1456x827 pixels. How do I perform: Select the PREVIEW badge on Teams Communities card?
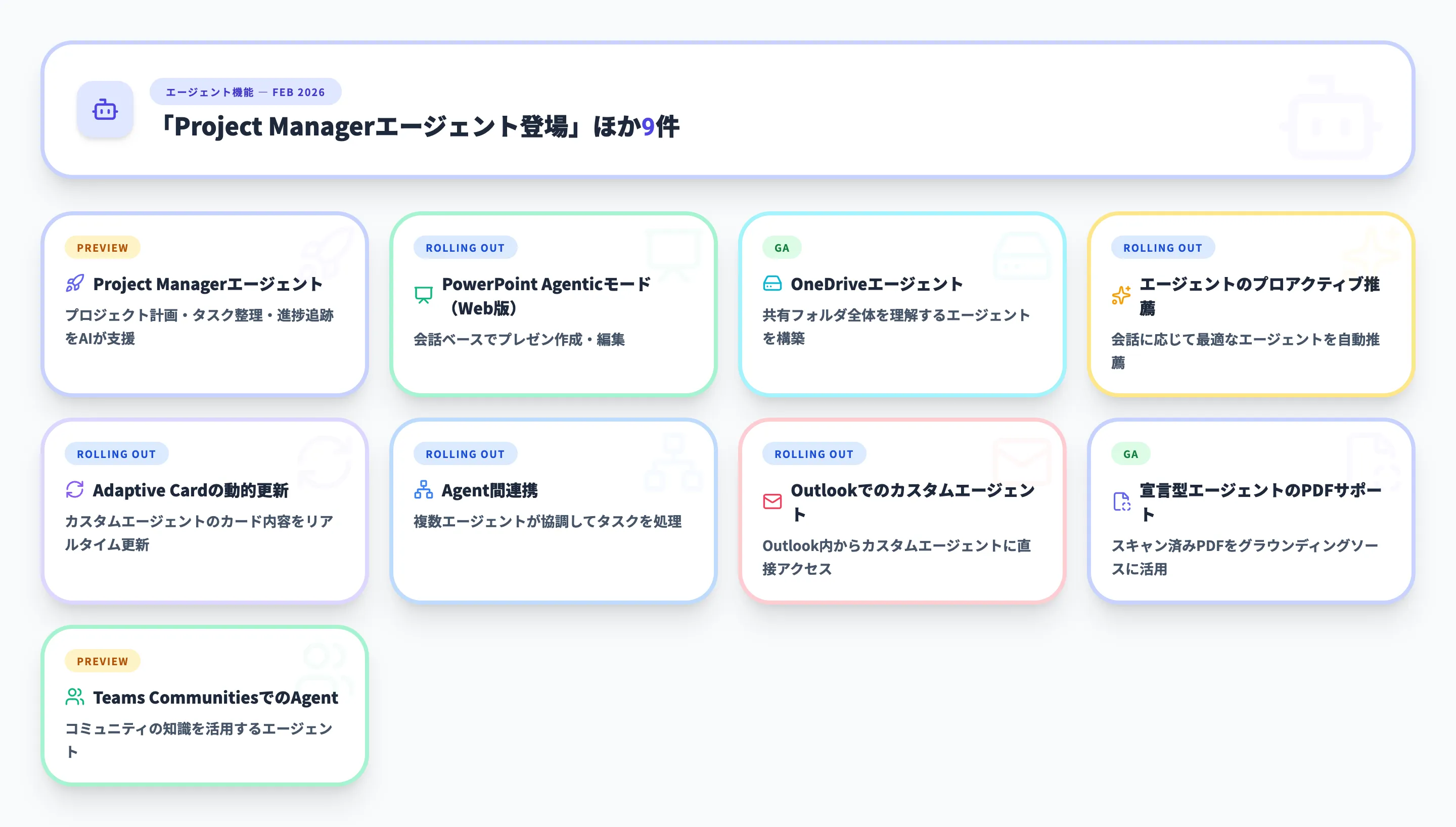(102, 661)
